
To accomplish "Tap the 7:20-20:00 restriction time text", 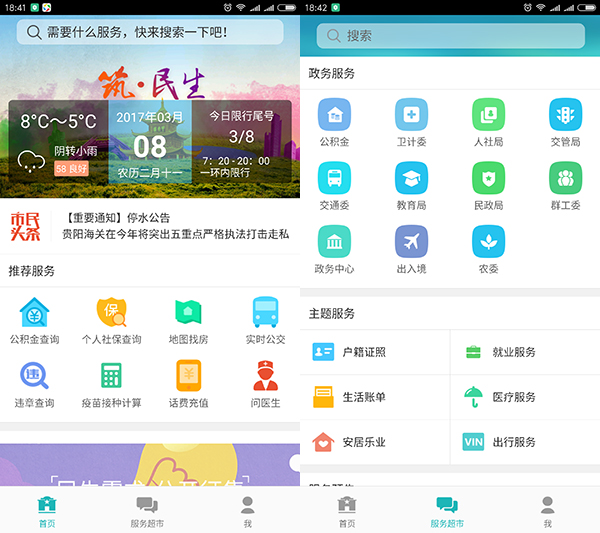I will click(236, 161).
